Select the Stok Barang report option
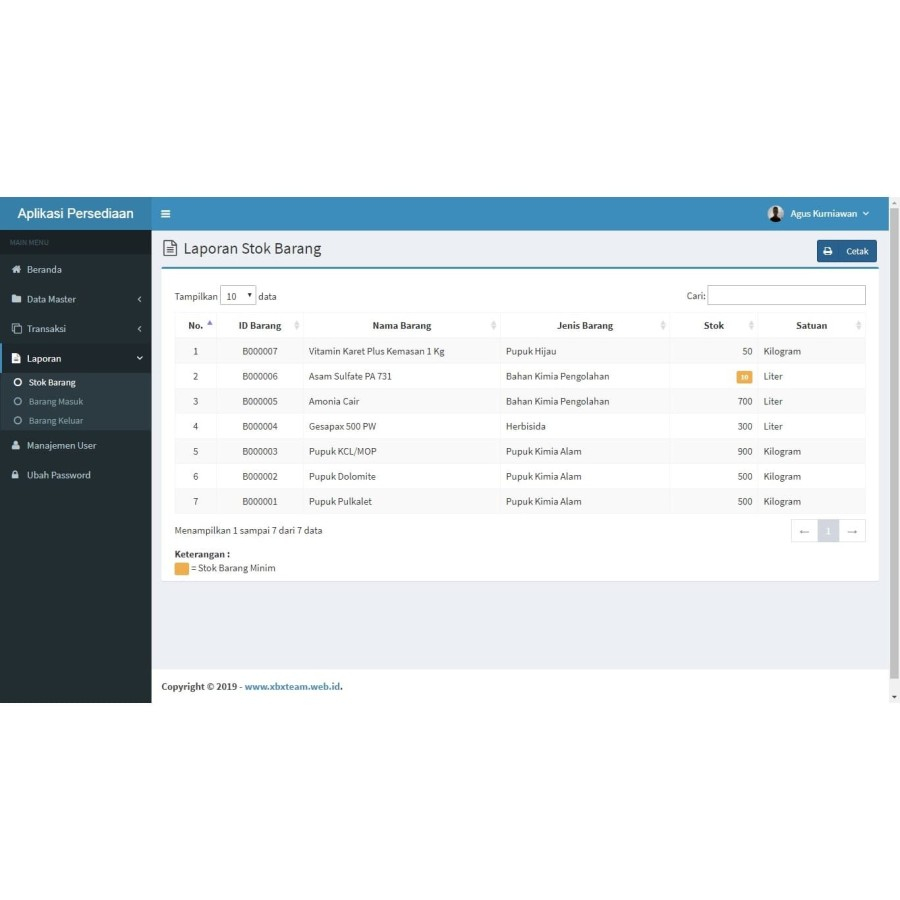The image size is (900, 900). point(51,383)
